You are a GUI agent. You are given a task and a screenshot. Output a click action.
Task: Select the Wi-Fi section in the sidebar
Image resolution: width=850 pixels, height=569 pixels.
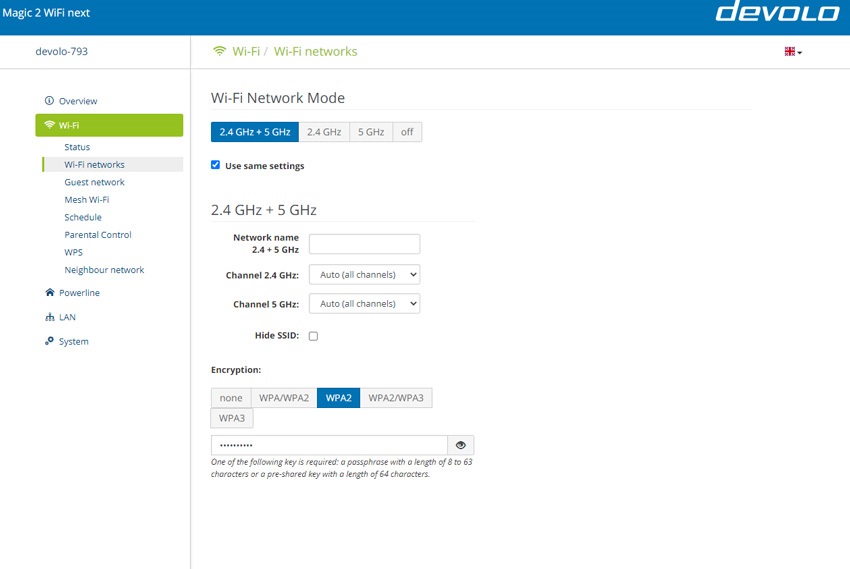coord(110,125)
